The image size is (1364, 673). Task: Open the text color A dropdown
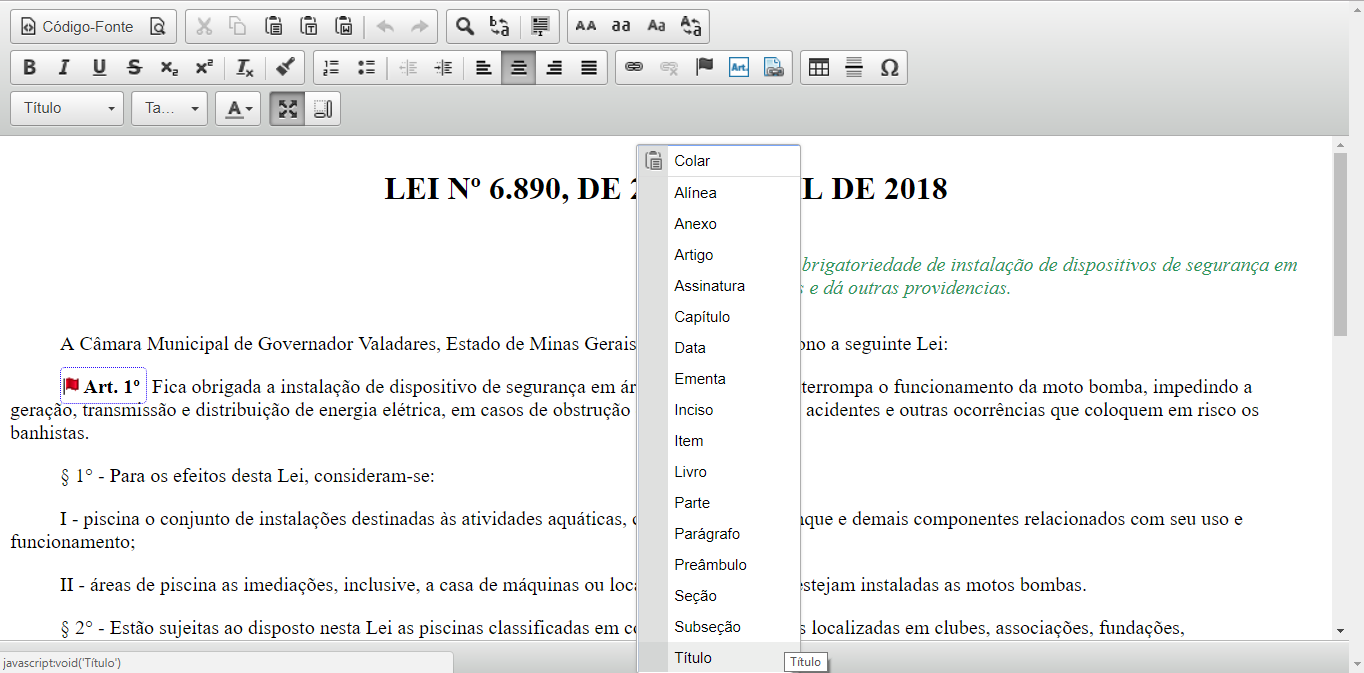pyautogui.click(x=238, y=108)
